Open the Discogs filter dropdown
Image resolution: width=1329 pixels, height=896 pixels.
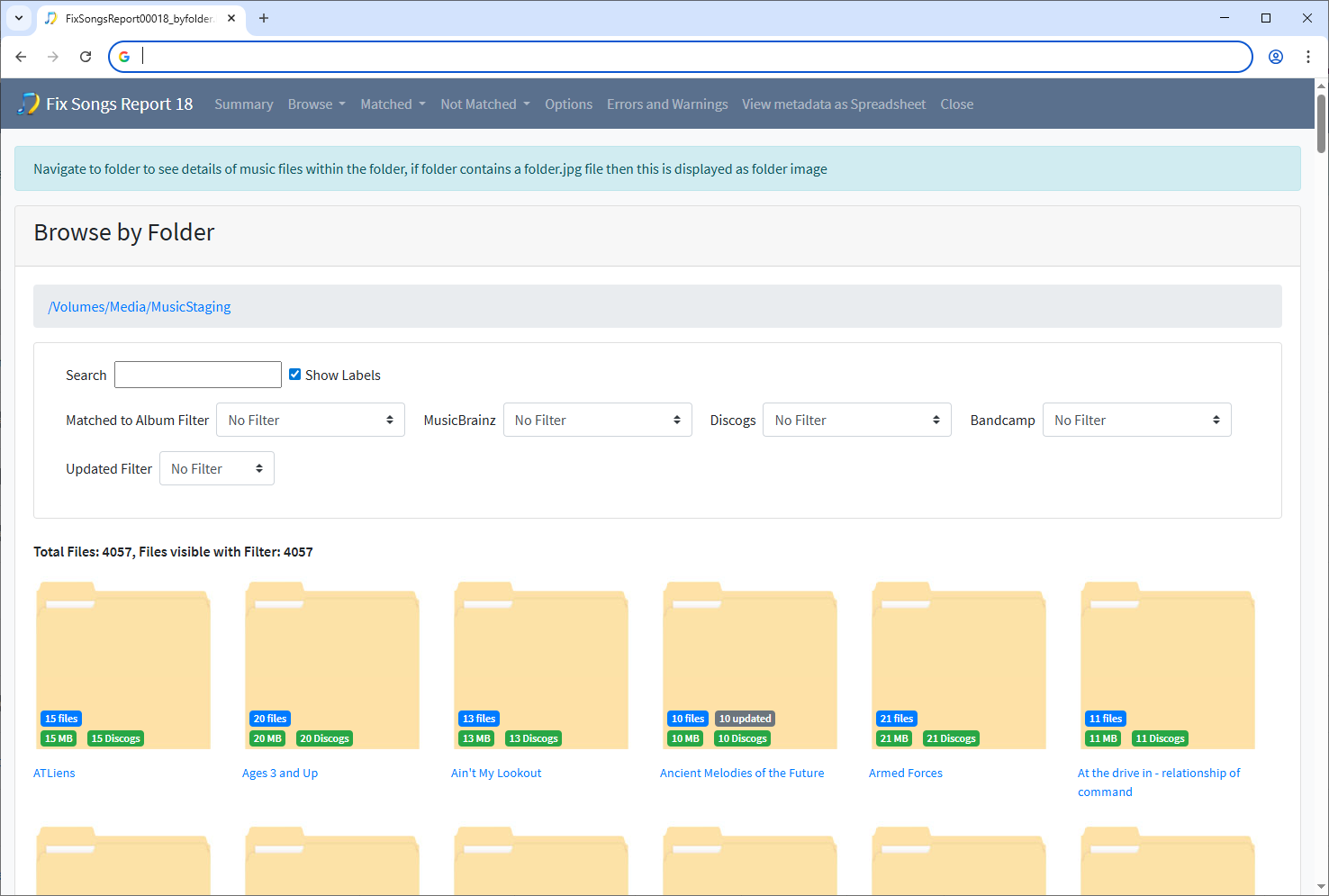(857, 420)
